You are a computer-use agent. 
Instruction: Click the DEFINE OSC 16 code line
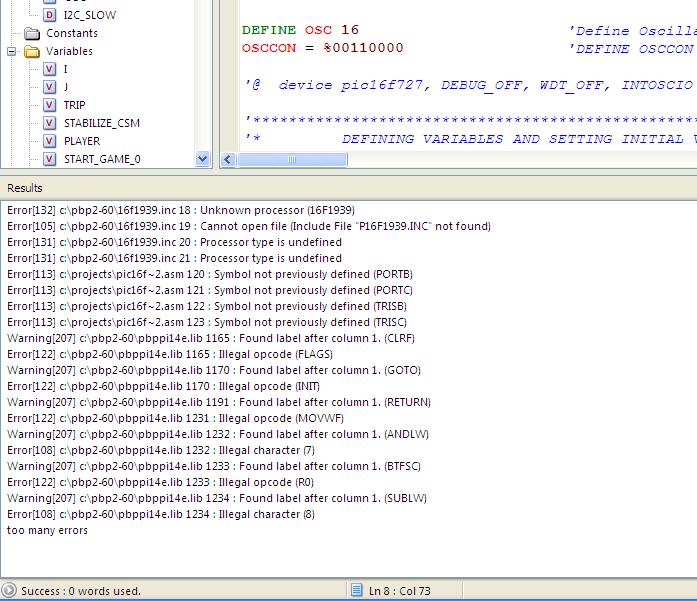coord(300,30)
